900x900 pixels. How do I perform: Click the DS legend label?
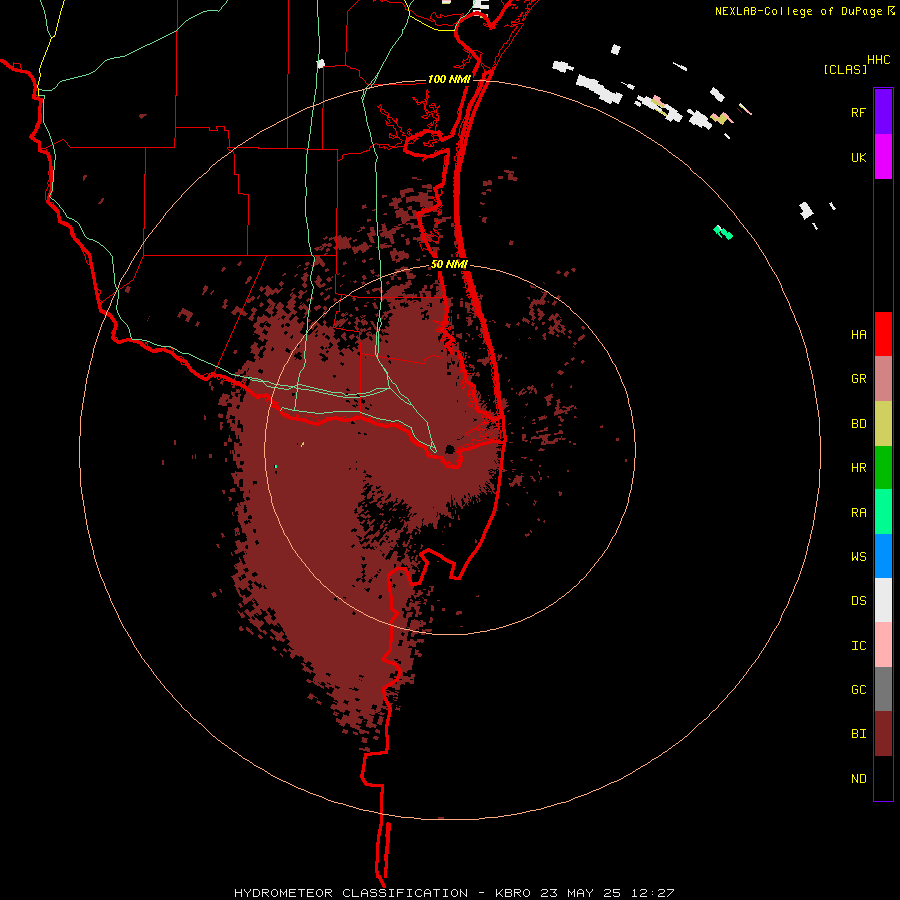[858, 600]
